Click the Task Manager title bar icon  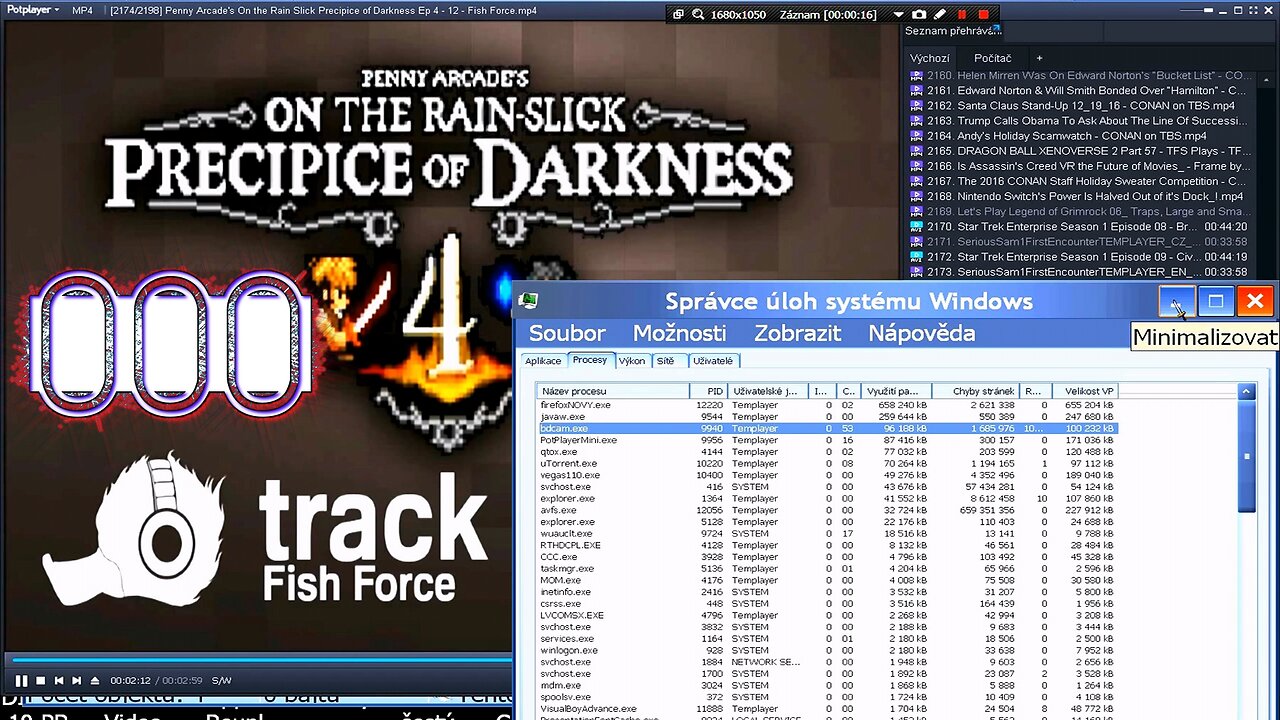[x=529, y=301]
